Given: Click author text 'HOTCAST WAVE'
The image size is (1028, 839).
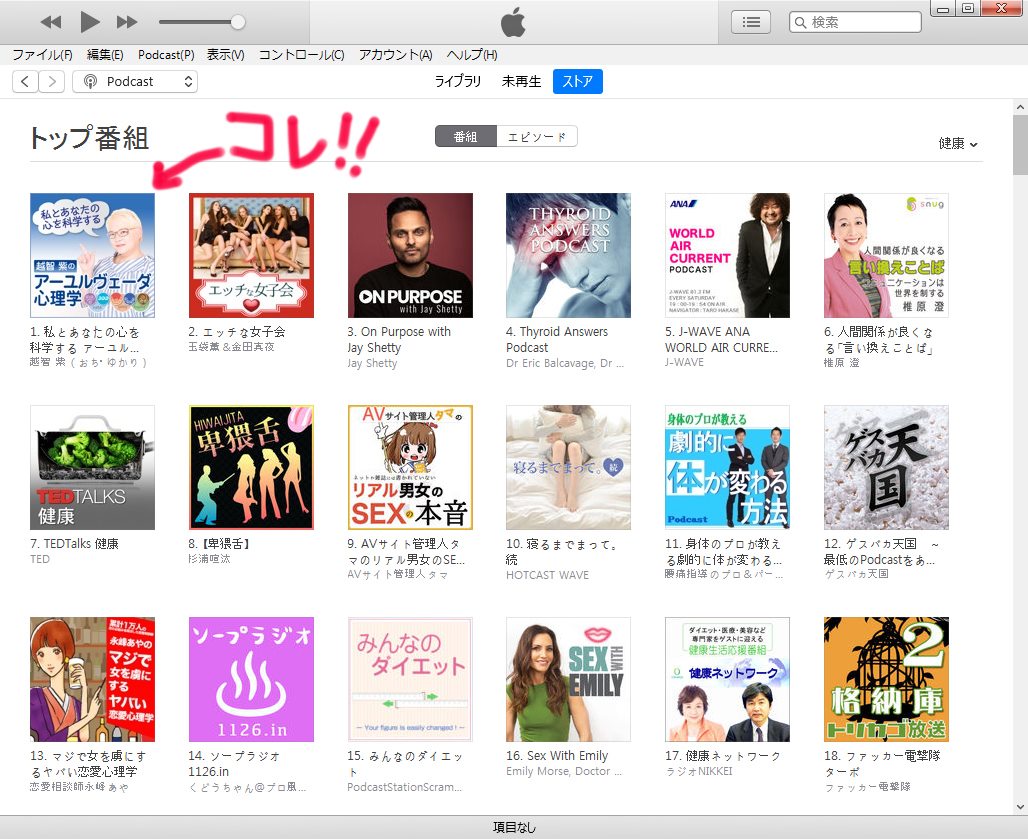Looking at the screenshot, I should (x=547, y=575).
